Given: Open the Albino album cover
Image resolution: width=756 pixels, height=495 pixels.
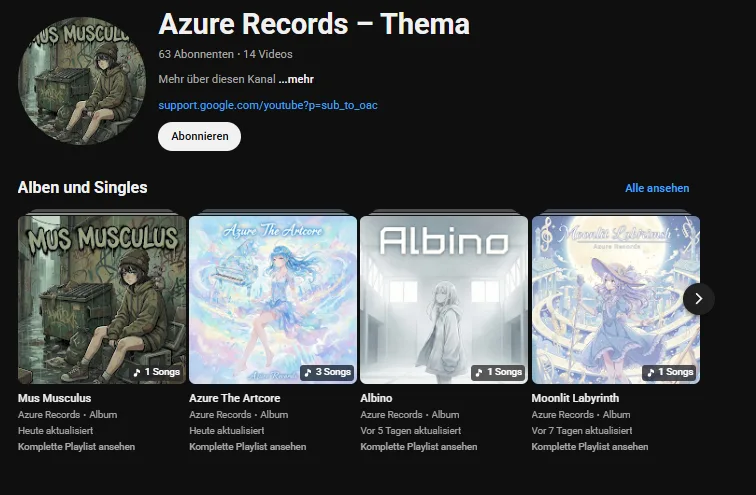Looking at the screenshot, I should [444, 299].
